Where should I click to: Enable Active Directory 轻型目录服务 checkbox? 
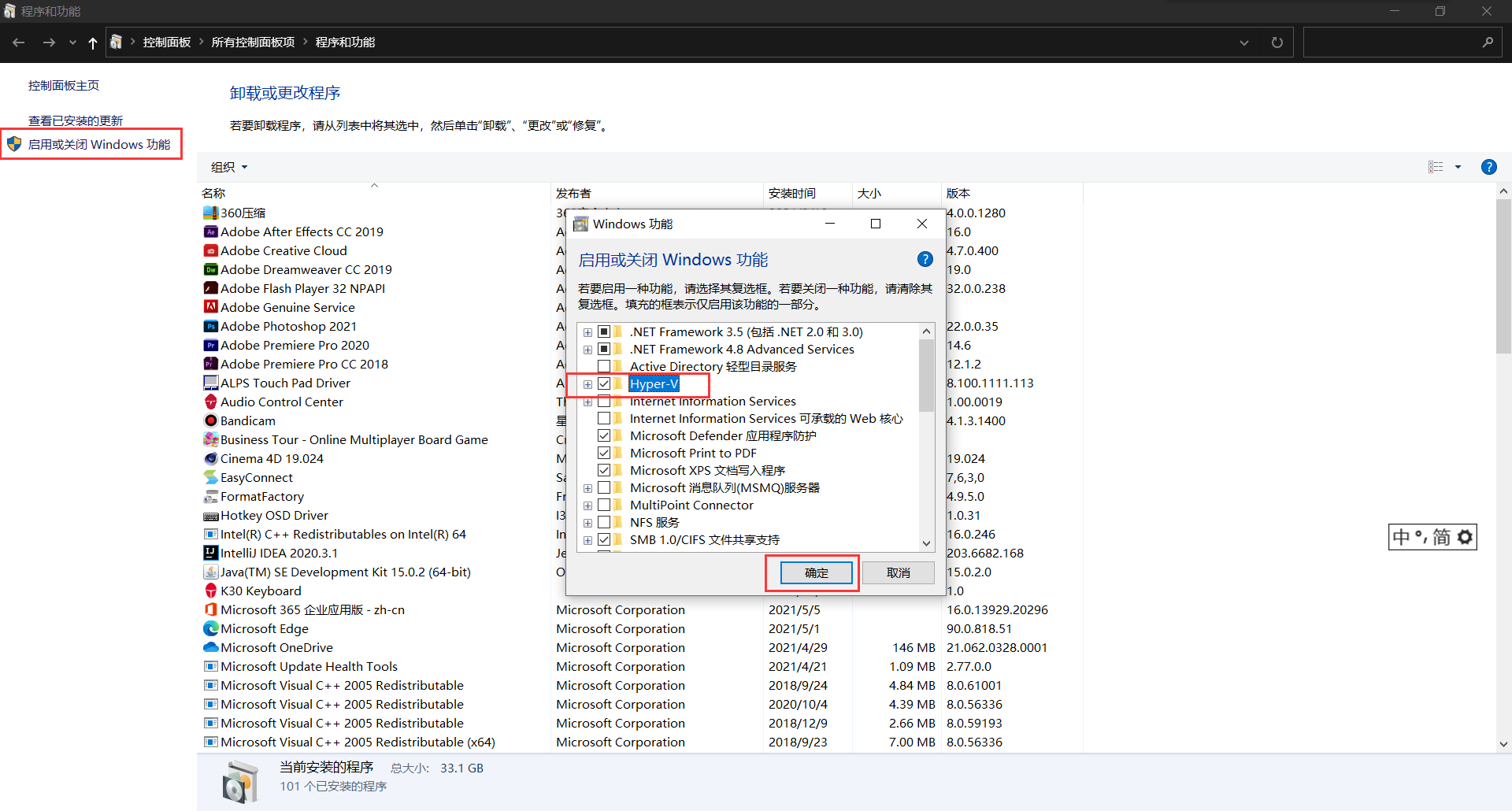604,366
